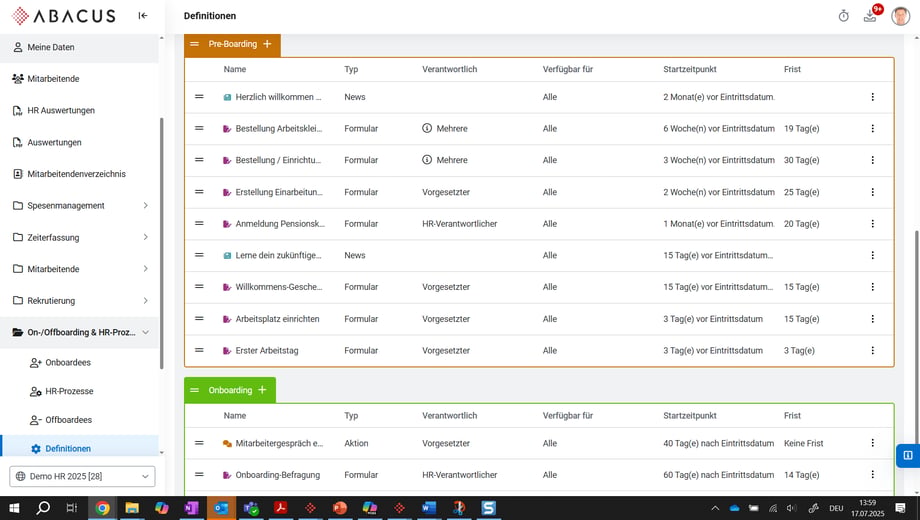The width and height of the screenshot is (920, 520).
Task: Expand the Zeiterfassung menu
Action: (146, 237)
